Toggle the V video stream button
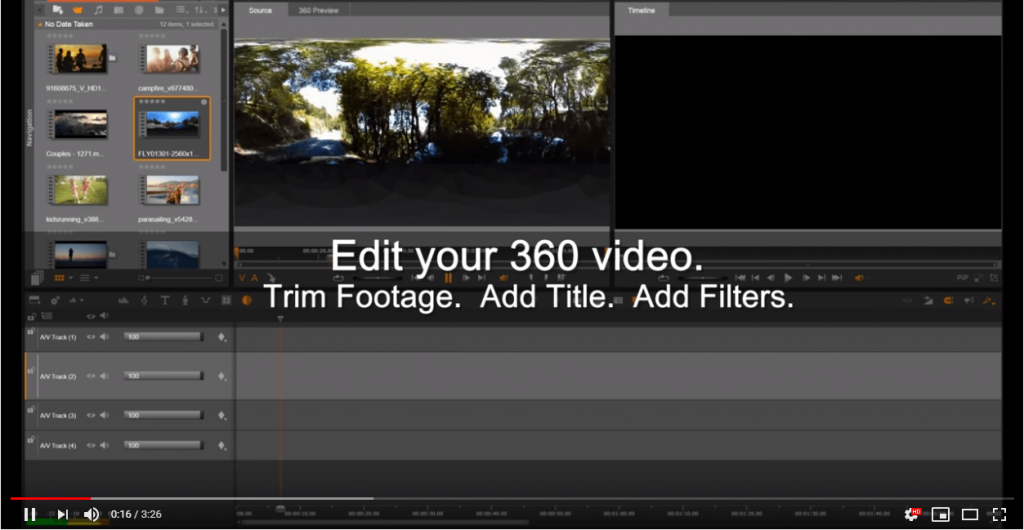This screenshot has height=530, width=1024. (242, 278)
